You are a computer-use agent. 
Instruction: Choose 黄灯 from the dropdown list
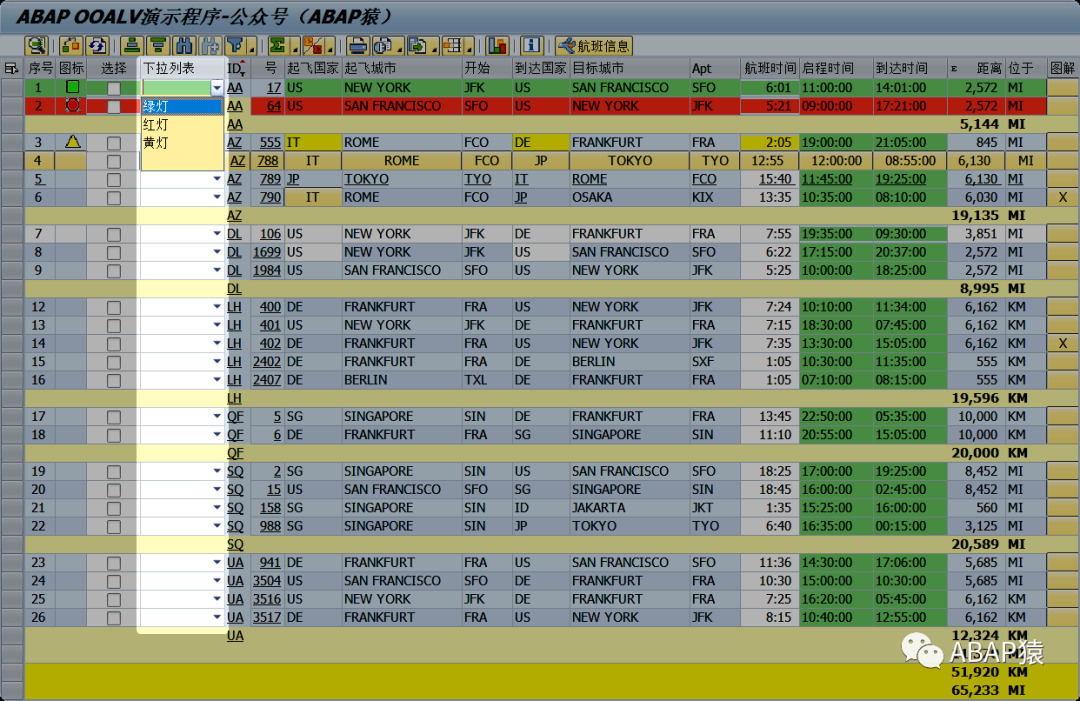tap(182, 143)
